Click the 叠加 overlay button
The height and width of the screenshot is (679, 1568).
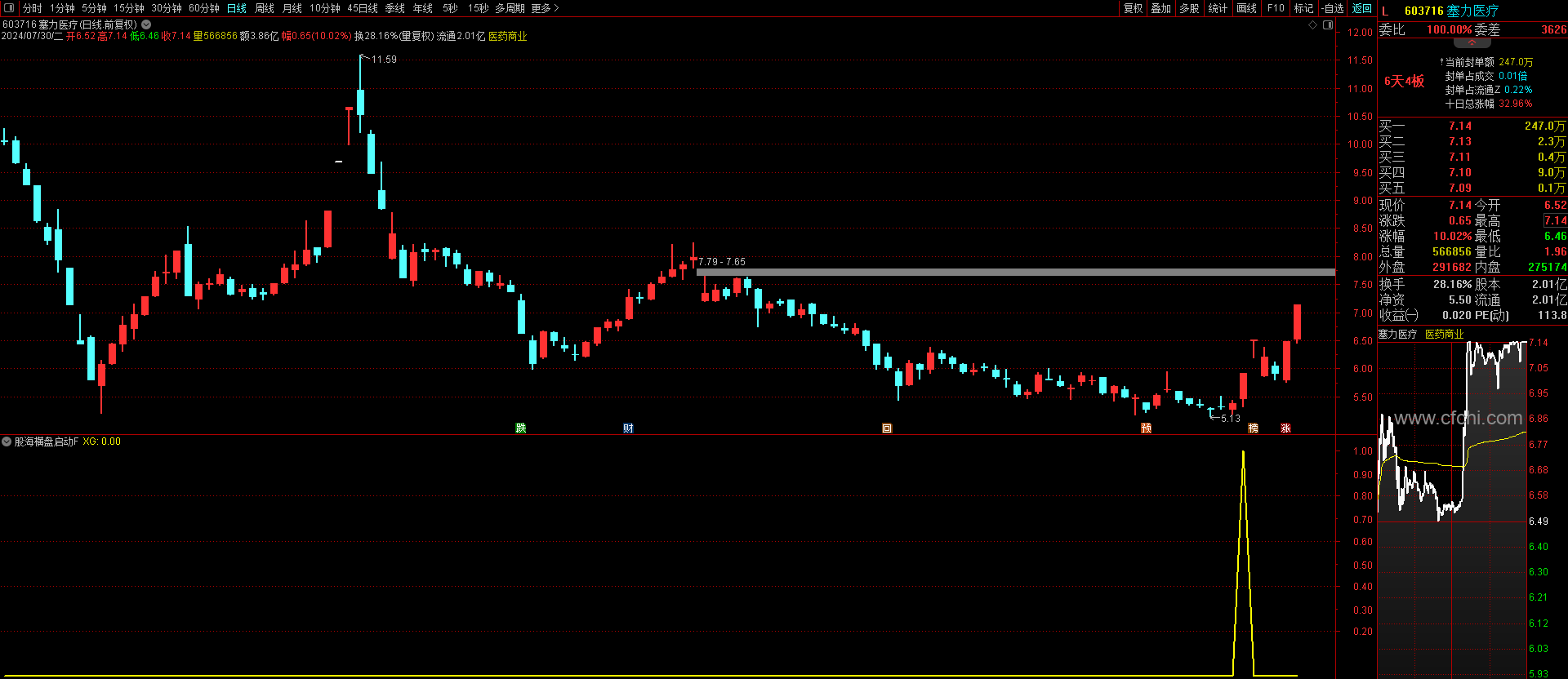(1161, 8)
